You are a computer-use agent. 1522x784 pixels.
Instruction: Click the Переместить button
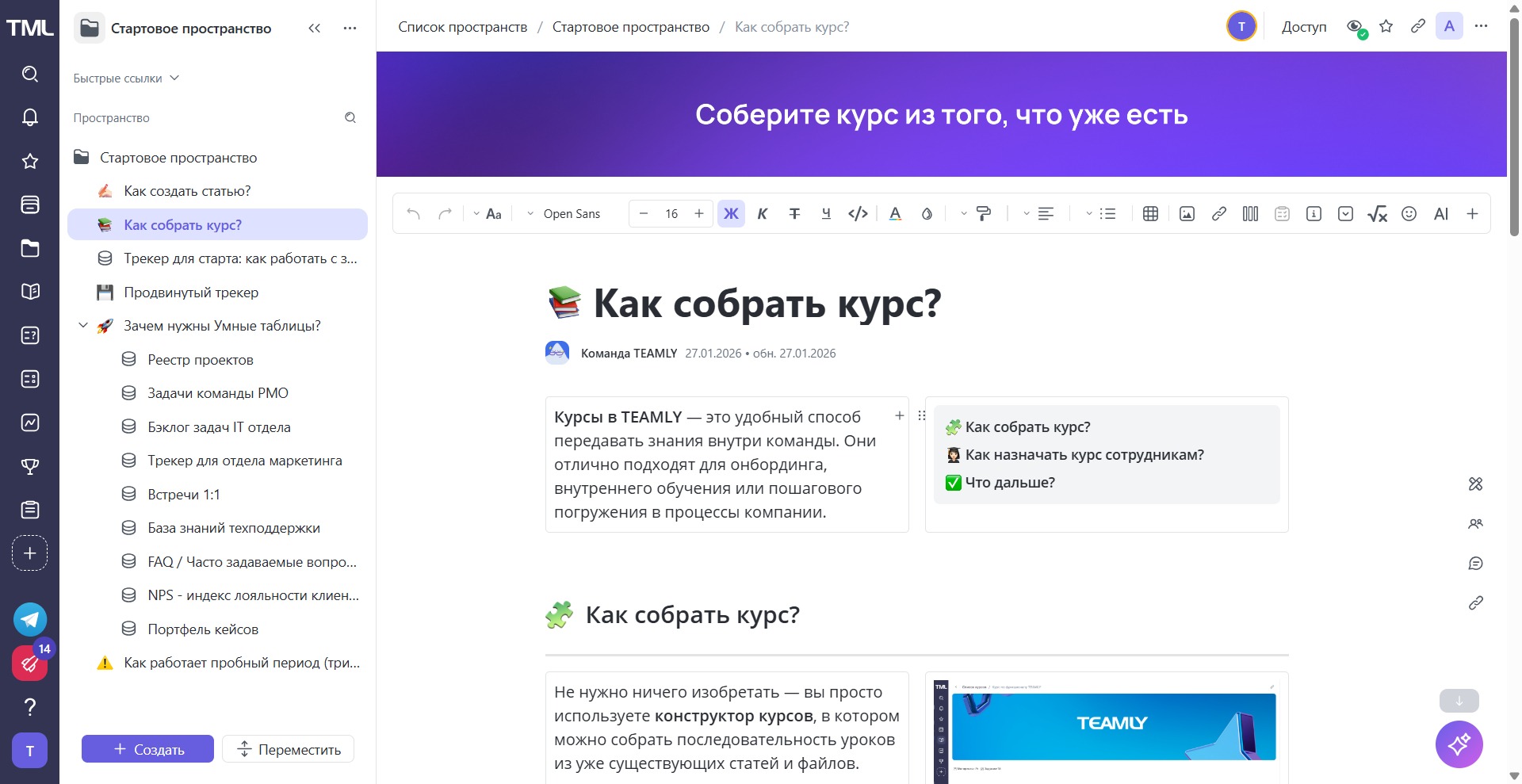click(x=288, y=749)
